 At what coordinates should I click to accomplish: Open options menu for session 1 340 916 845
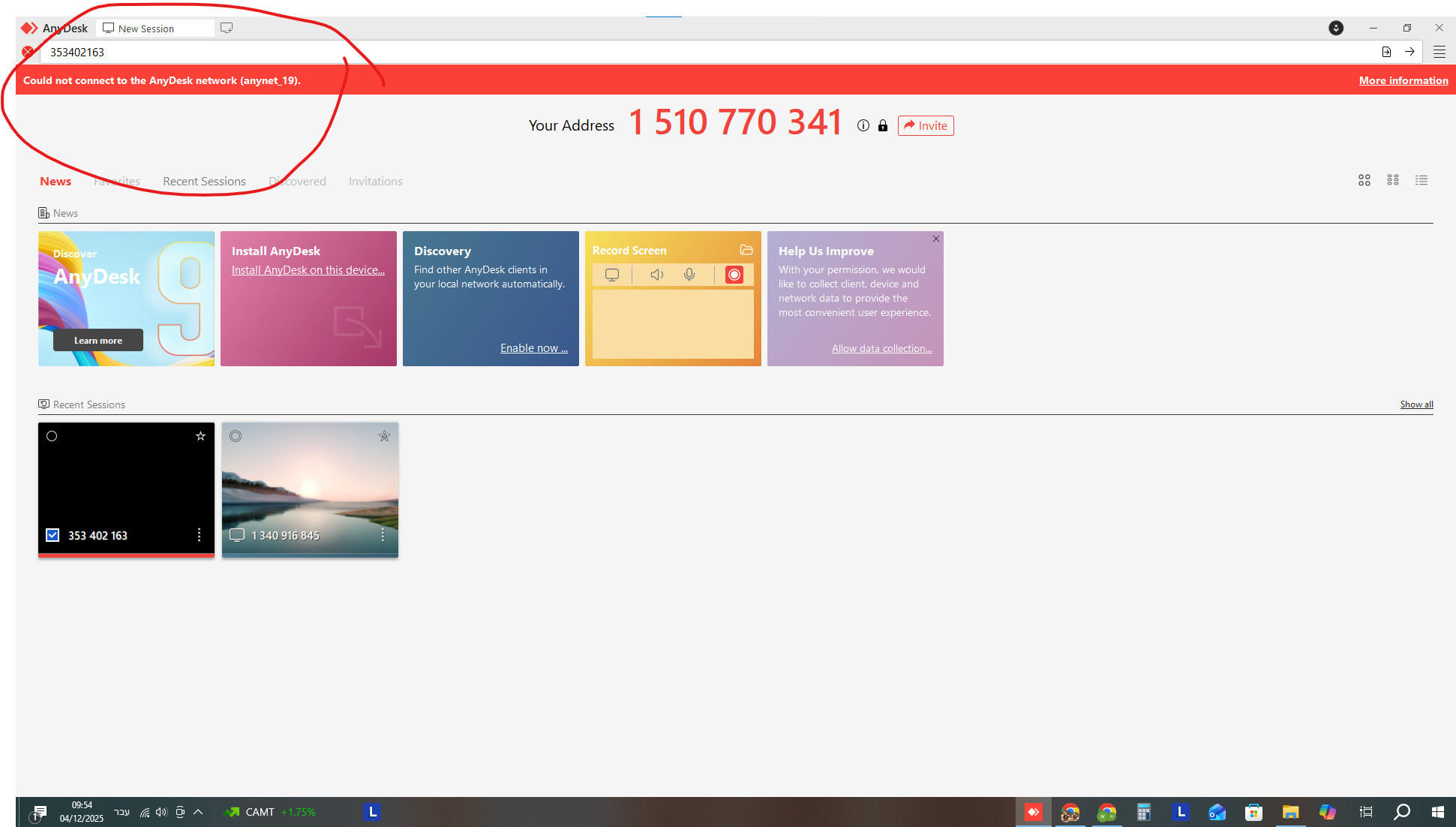[x=383, y=535]
